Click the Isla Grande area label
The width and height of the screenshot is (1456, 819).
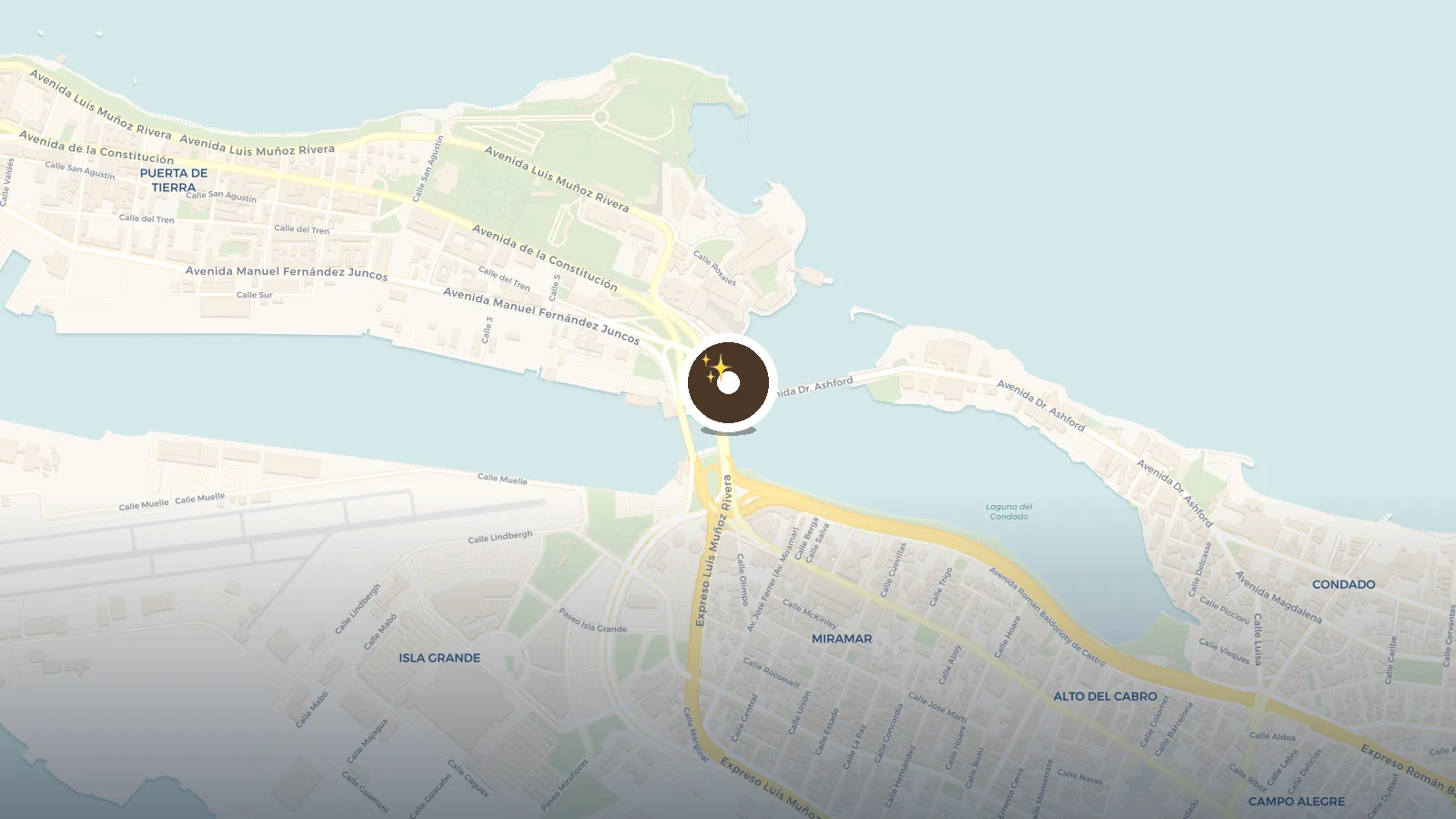440,658
